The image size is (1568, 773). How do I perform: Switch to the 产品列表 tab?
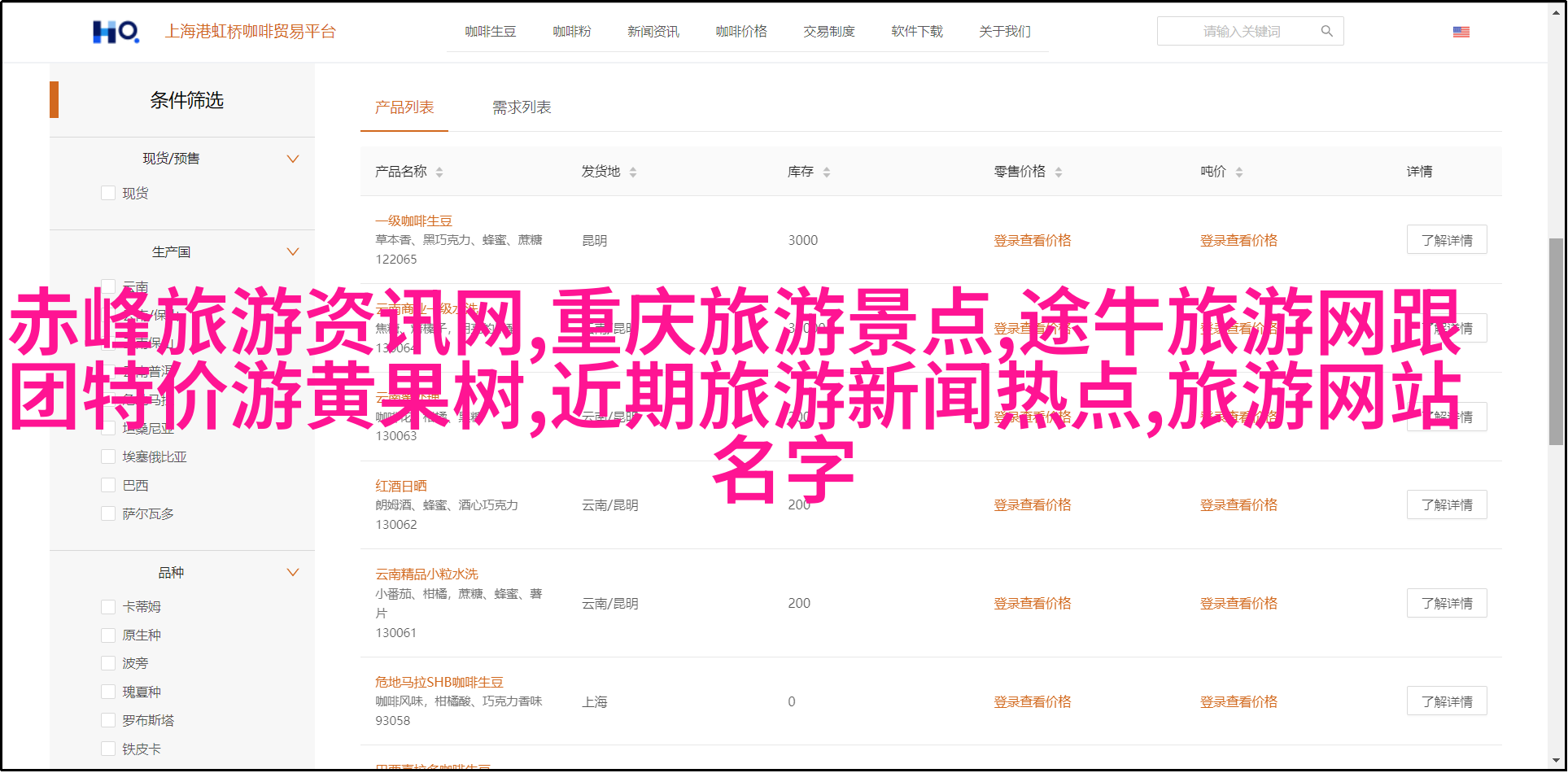click(404, 107)
